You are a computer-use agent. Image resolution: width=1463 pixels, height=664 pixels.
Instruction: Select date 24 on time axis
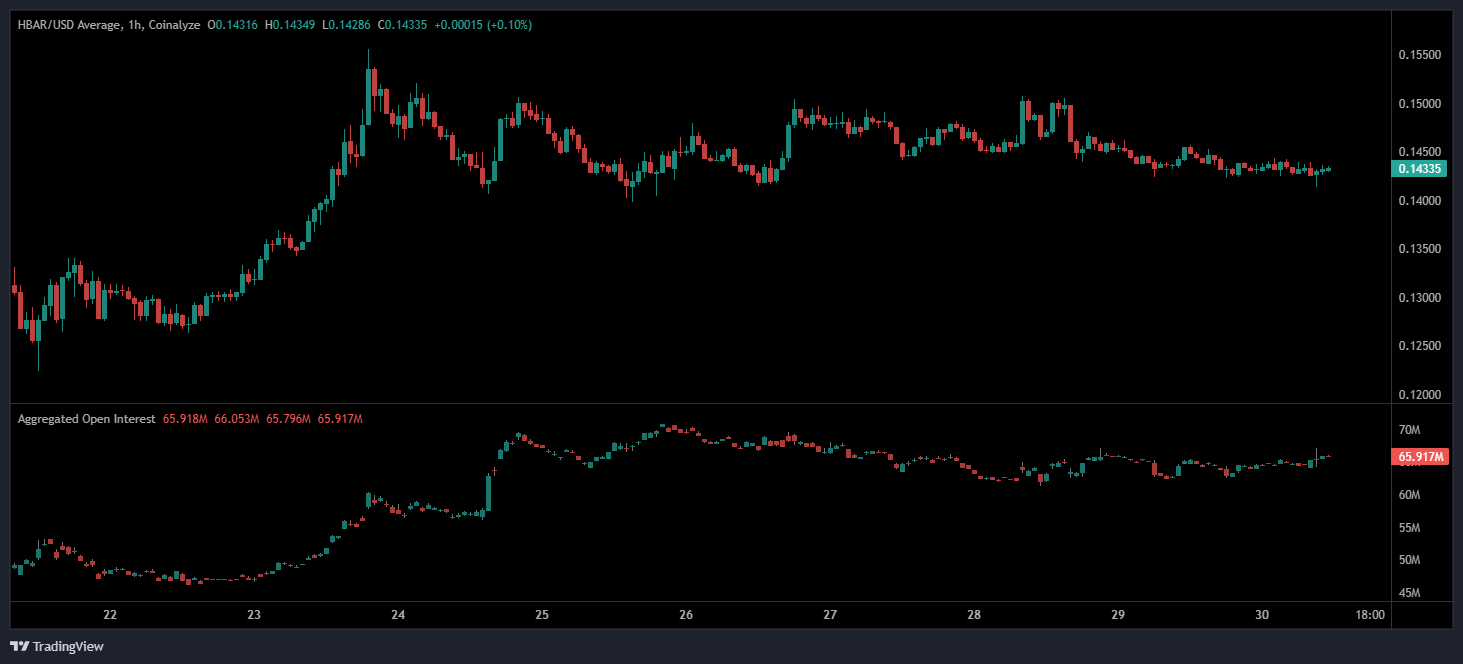coord(398,615)
